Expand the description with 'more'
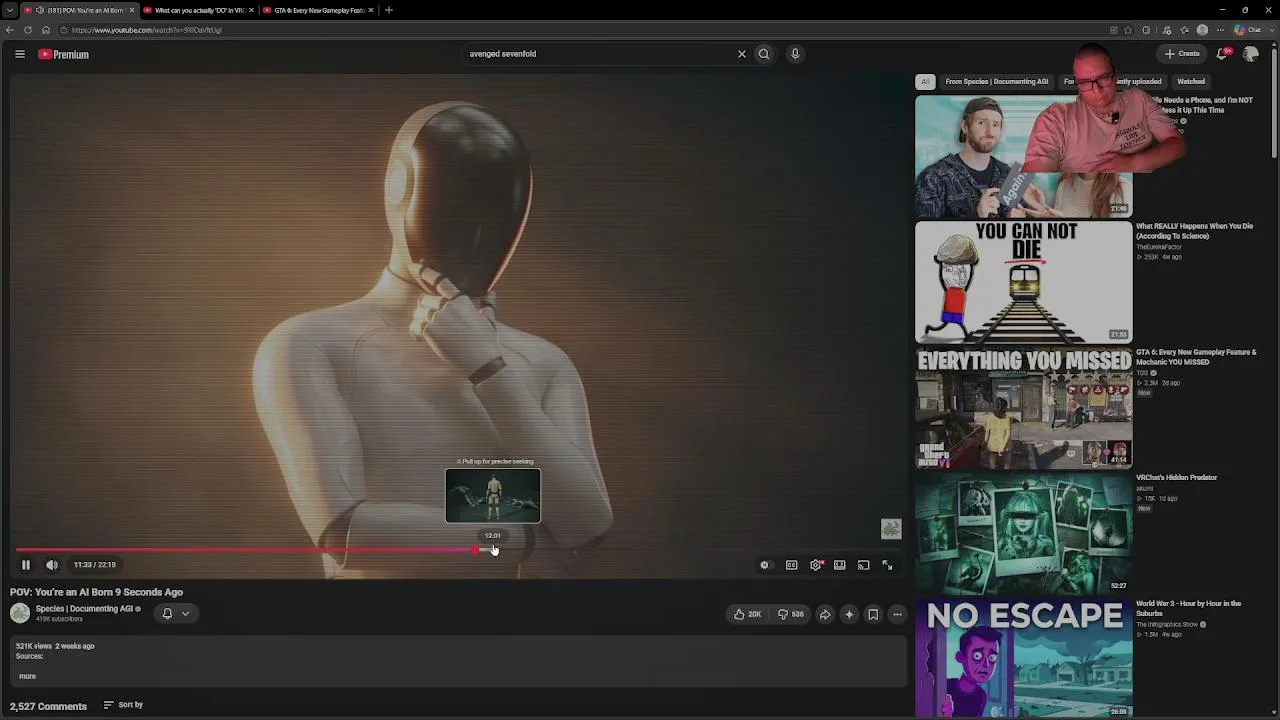The height and width of the screenshot is (720, 1280). 27,676
